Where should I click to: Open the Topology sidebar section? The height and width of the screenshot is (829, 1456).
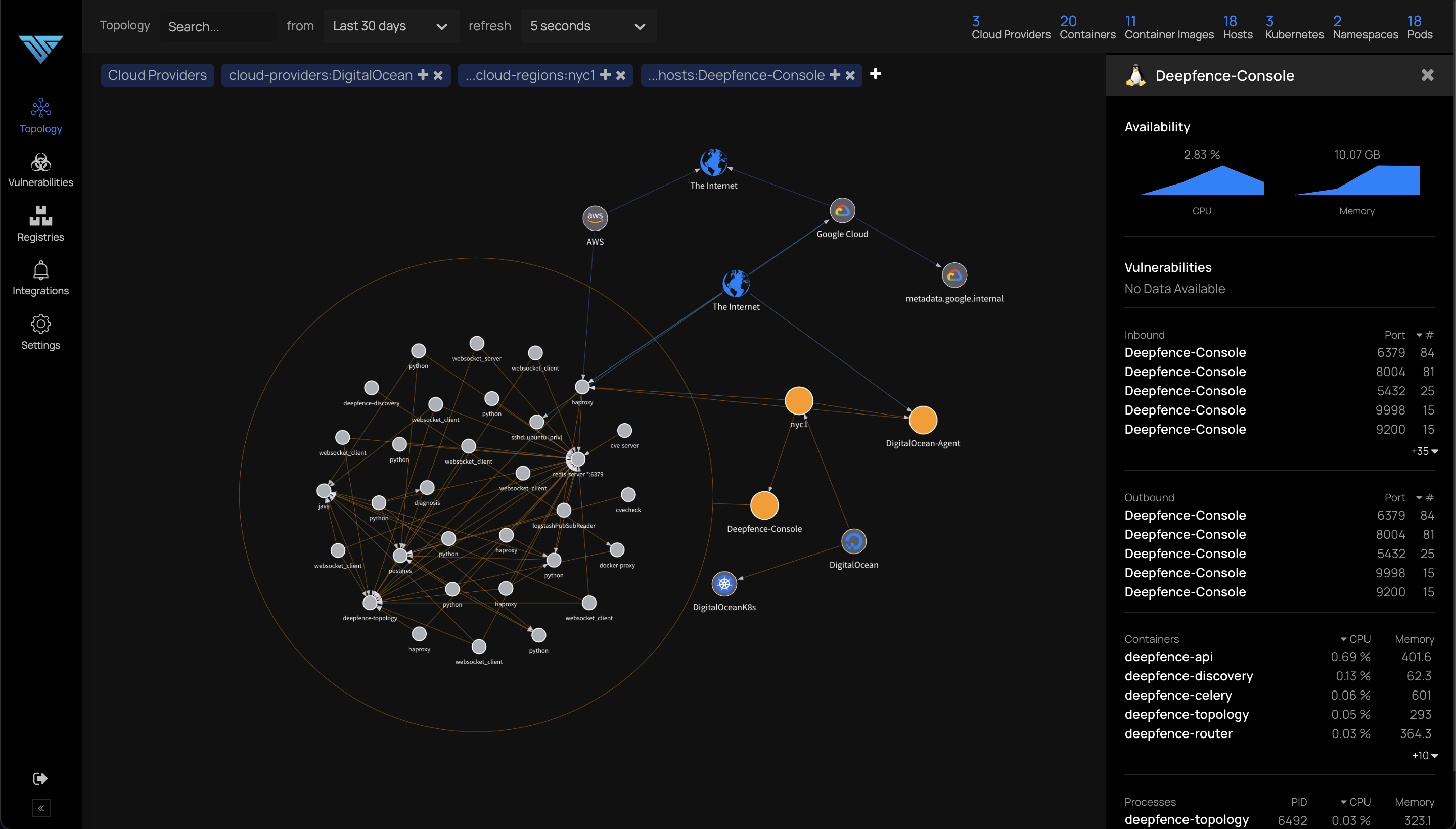coord(40,116)
